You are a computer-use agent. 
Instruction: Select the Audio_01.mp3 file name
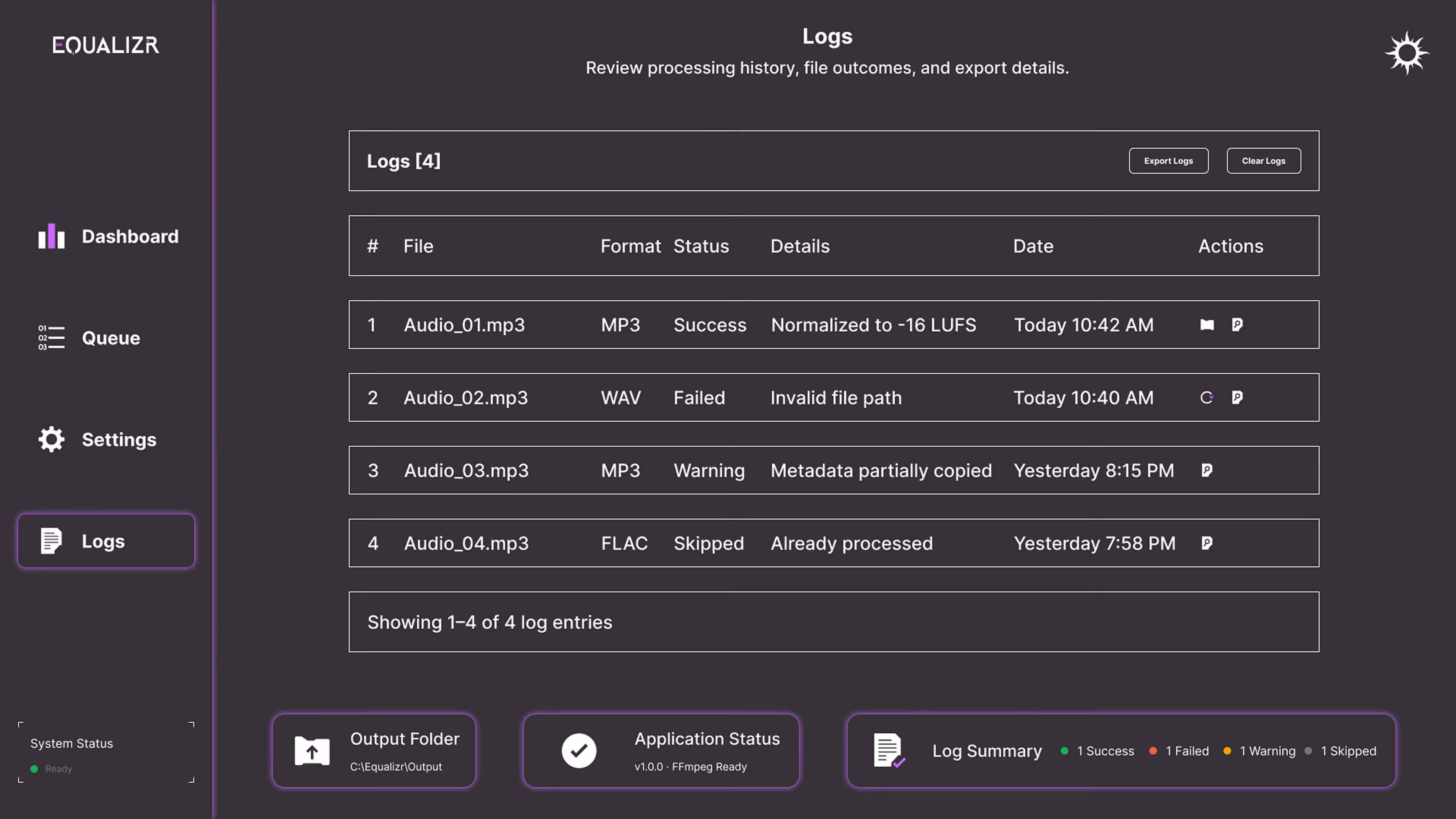(464, 325)
